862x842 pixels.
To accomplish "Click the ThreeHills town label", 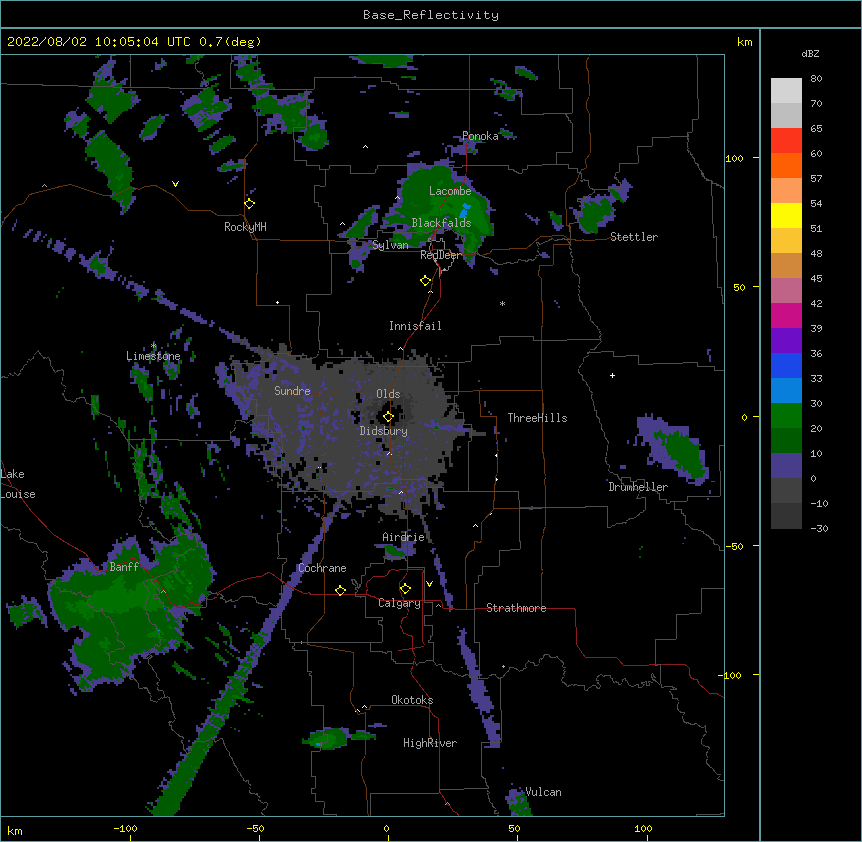I will (x=537, y=418).
